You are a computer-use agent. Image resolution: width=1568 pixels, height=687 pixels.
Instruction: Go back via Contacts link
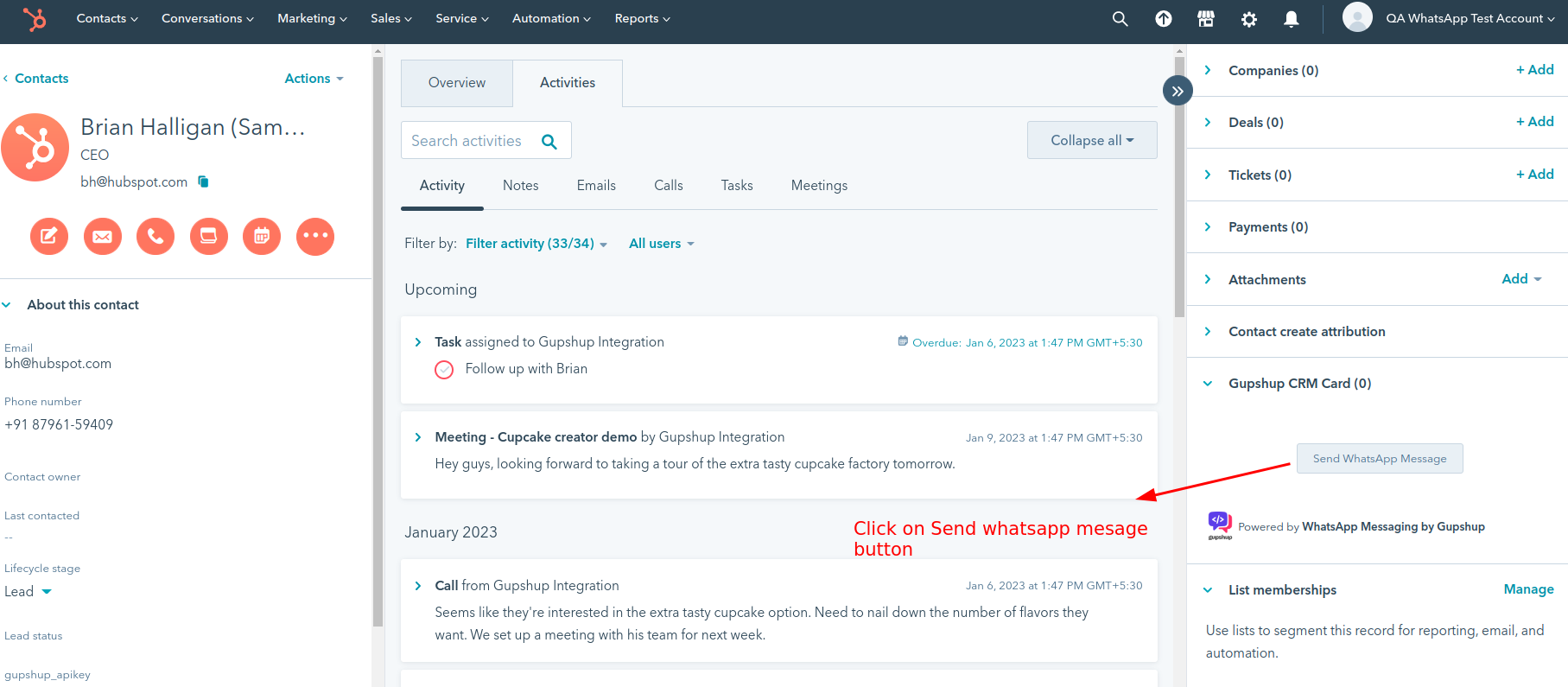click(35, 79)
